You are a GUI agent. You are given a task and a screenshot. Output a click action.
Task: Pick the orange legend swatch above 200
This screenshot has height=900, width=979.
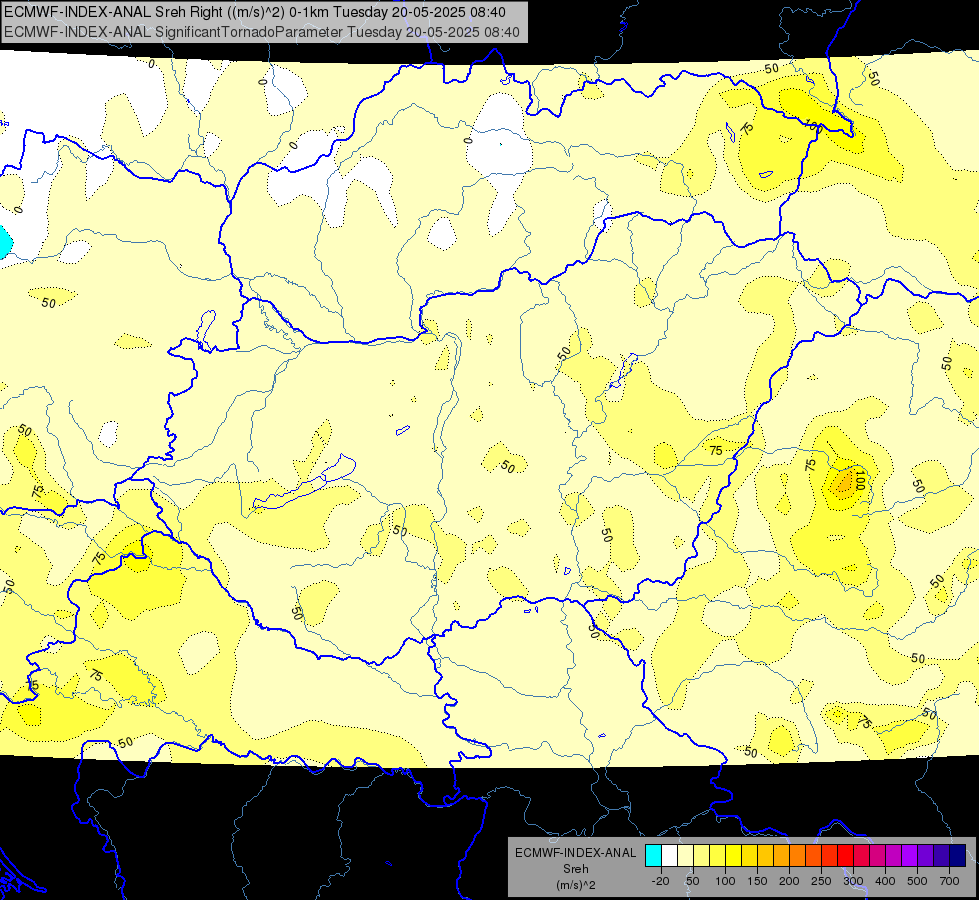(x=797, y=855)
